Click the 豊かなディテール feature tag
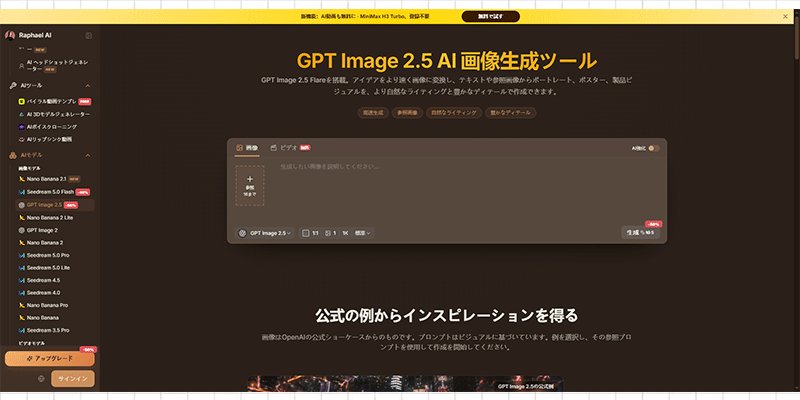 [510, 113]
